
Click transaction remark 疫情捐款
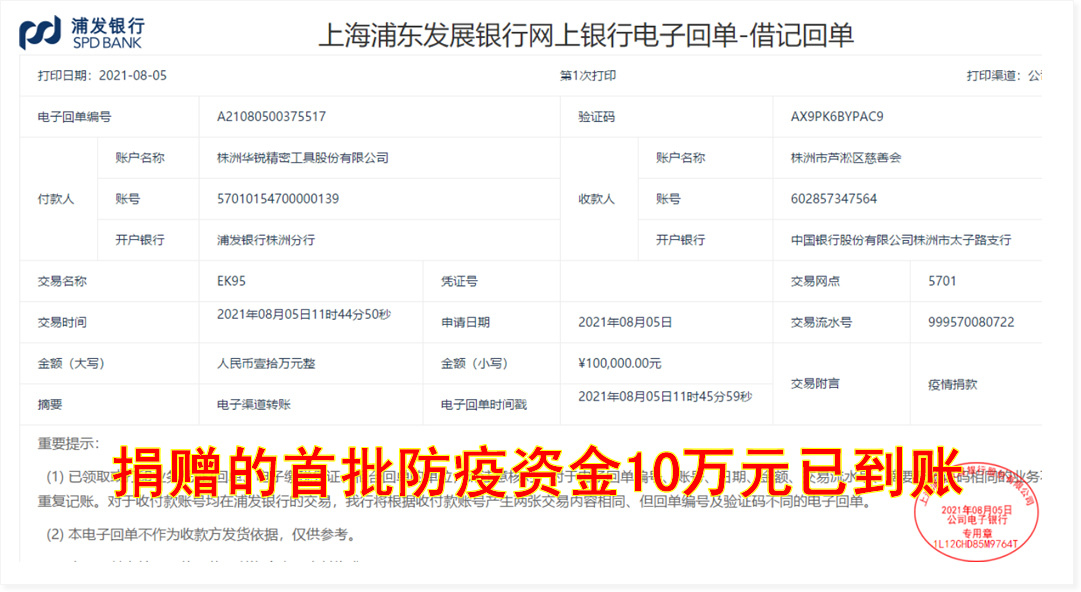pyautogui.click(x=952, y=385)
